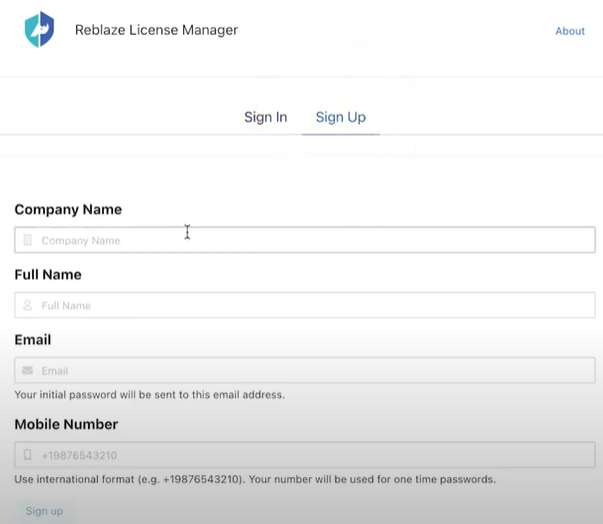The width and height of the screenshot is (603, 524).
Task: Click the Reblaze shield logo
Action: 39,30
